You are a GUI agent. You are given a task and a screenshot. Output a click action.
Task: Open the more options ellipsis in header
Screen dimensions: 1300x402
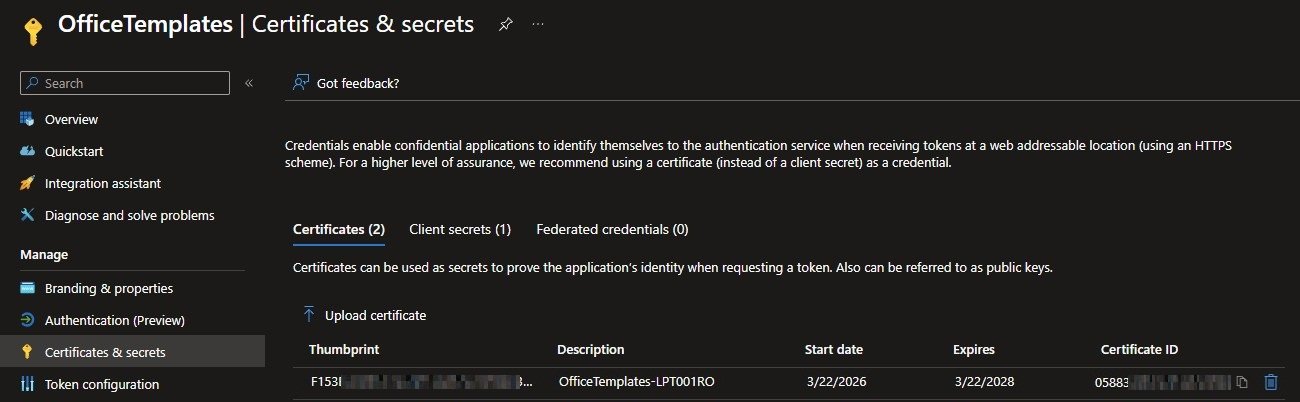(538, 25)
